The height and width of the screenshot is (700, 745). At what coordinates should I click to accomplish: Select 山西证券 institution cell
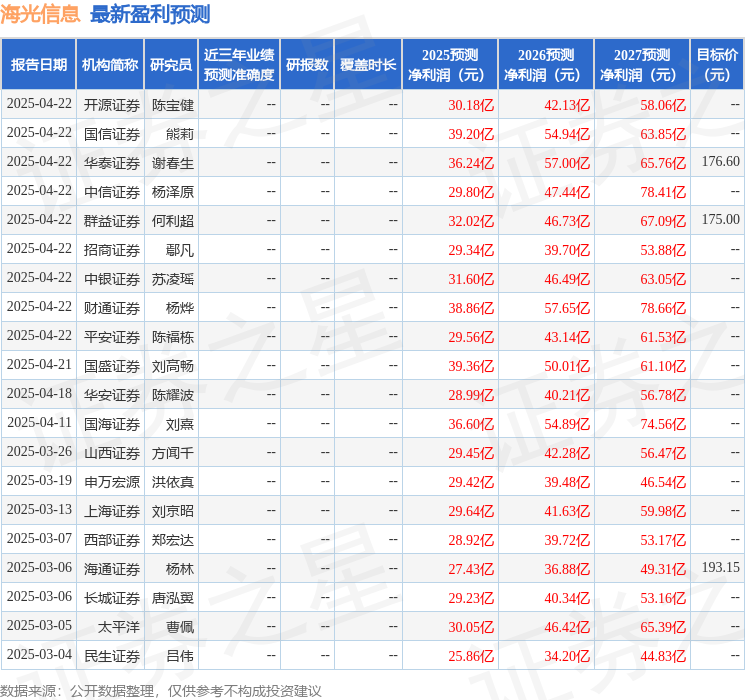point(112,453)
